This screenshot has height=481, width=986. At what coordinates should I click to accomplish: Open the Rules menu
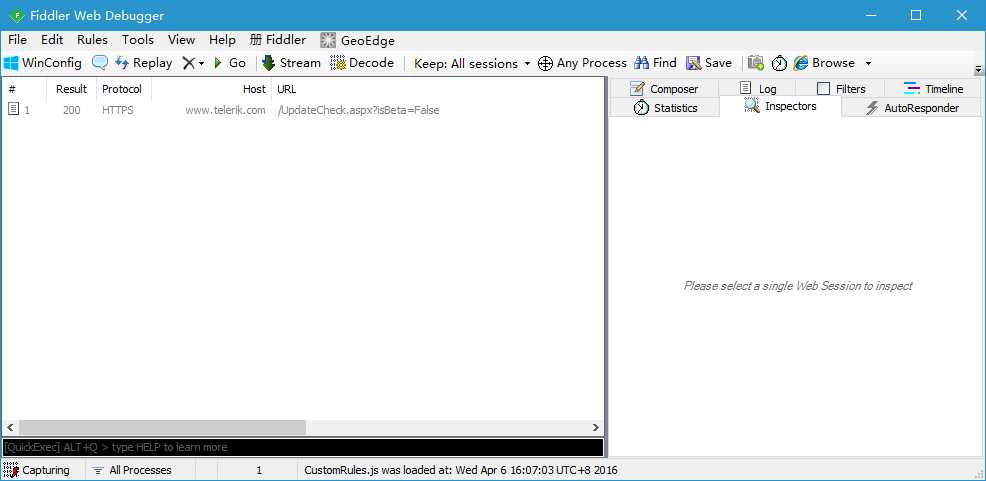[92, 40]
